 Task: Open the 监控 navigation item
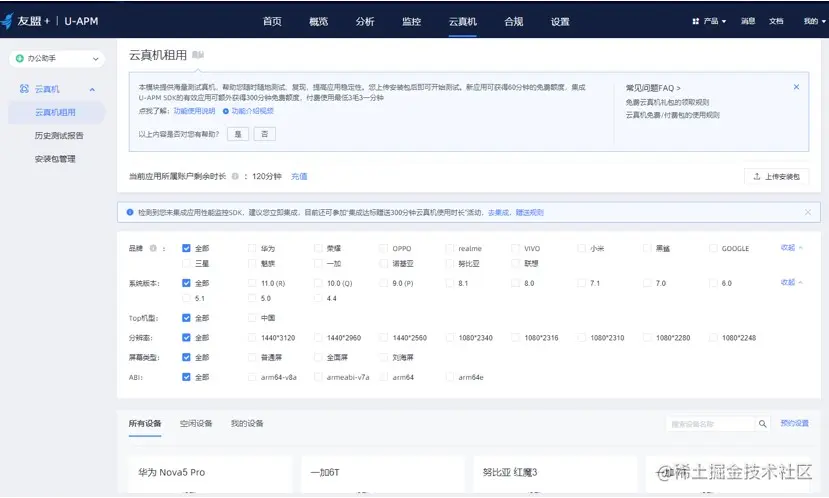(411, 21)
